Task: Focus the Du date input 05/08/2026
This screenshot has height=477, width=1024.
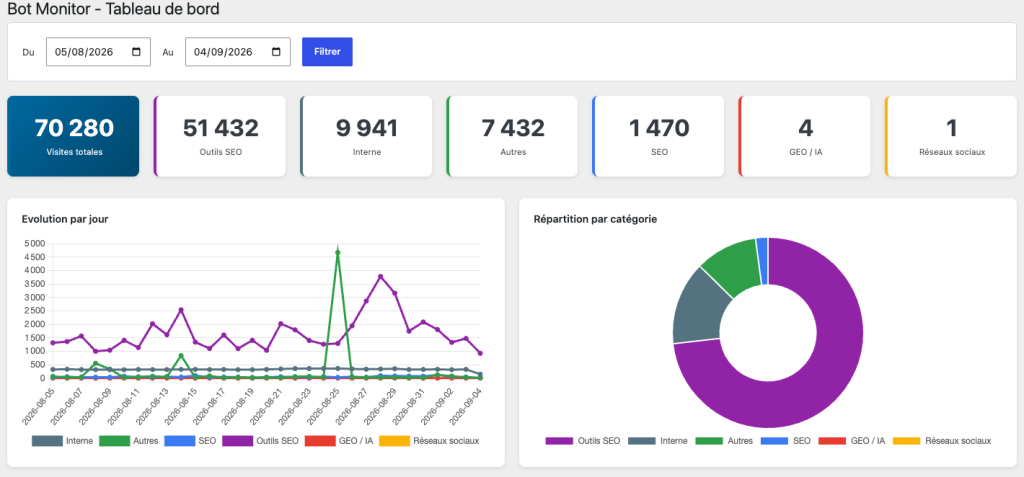Action: [x=99, y=52]
